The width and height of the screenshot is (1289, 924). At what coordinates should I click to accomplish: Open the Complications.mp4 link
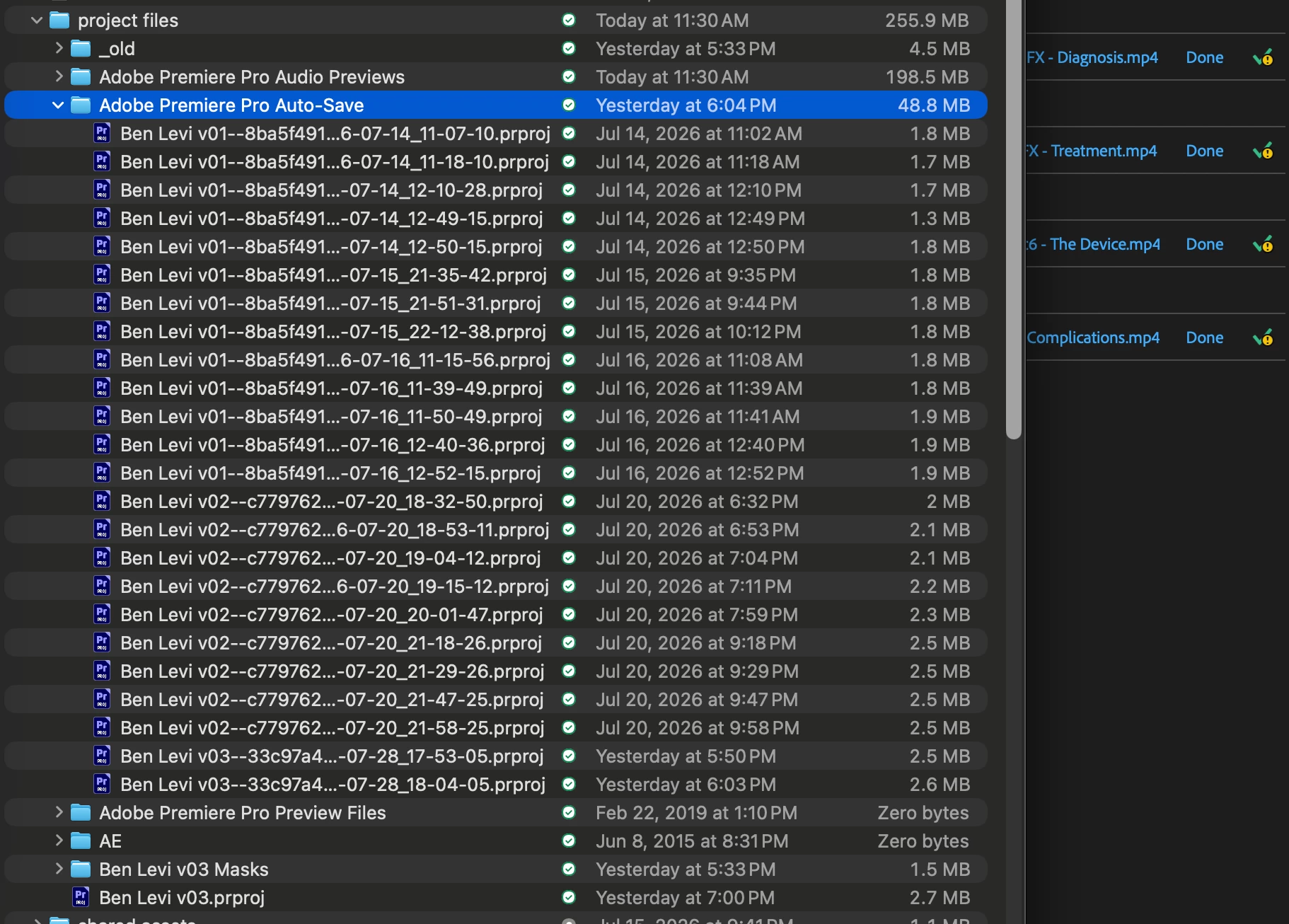click(1093, 337)
